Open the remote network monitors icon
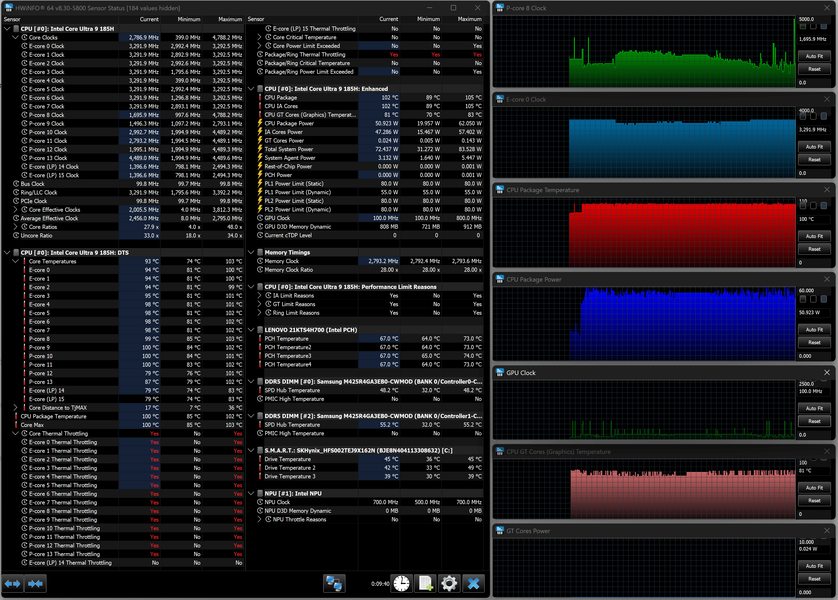Viewport: 838px width, 600px height. tap(334, 583)
